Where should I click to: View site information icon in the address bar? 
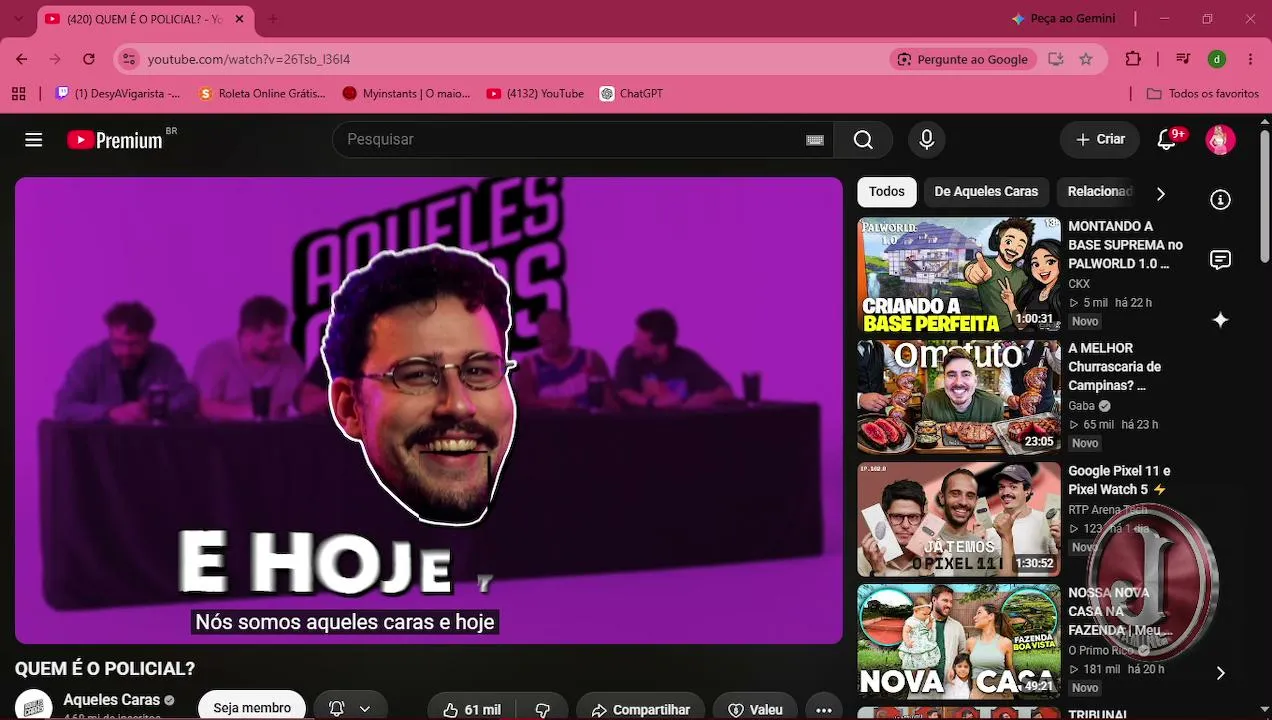coord(128,59)
